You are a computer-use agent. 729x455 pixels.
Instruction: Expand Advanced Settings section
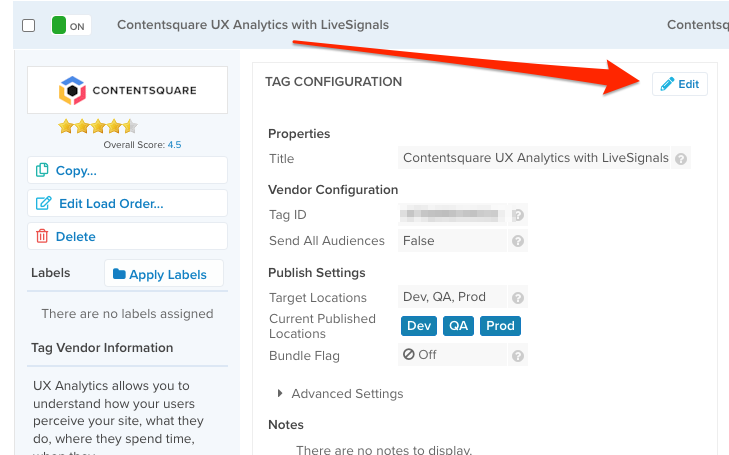tap(340, 394)
